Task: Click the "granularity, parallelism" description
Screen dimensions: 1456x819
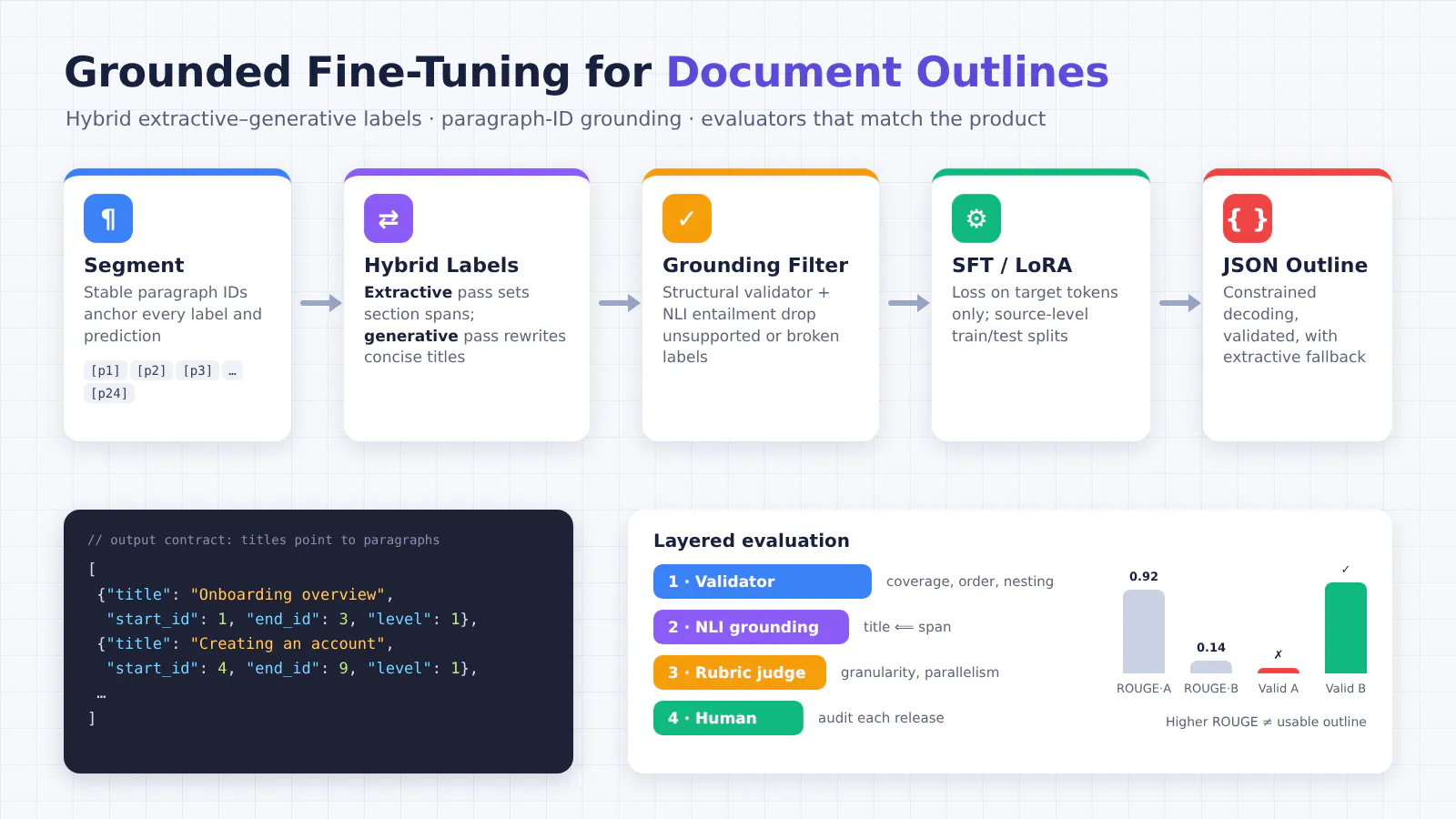Action: [920, 672]
